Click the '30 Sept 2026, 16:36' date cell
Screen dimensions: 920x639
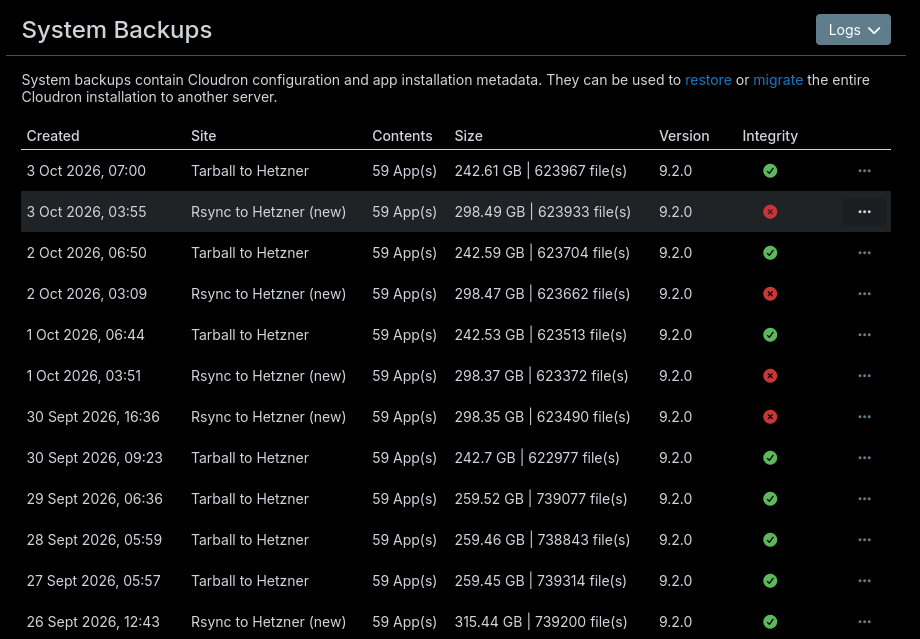tap(93, 417)
